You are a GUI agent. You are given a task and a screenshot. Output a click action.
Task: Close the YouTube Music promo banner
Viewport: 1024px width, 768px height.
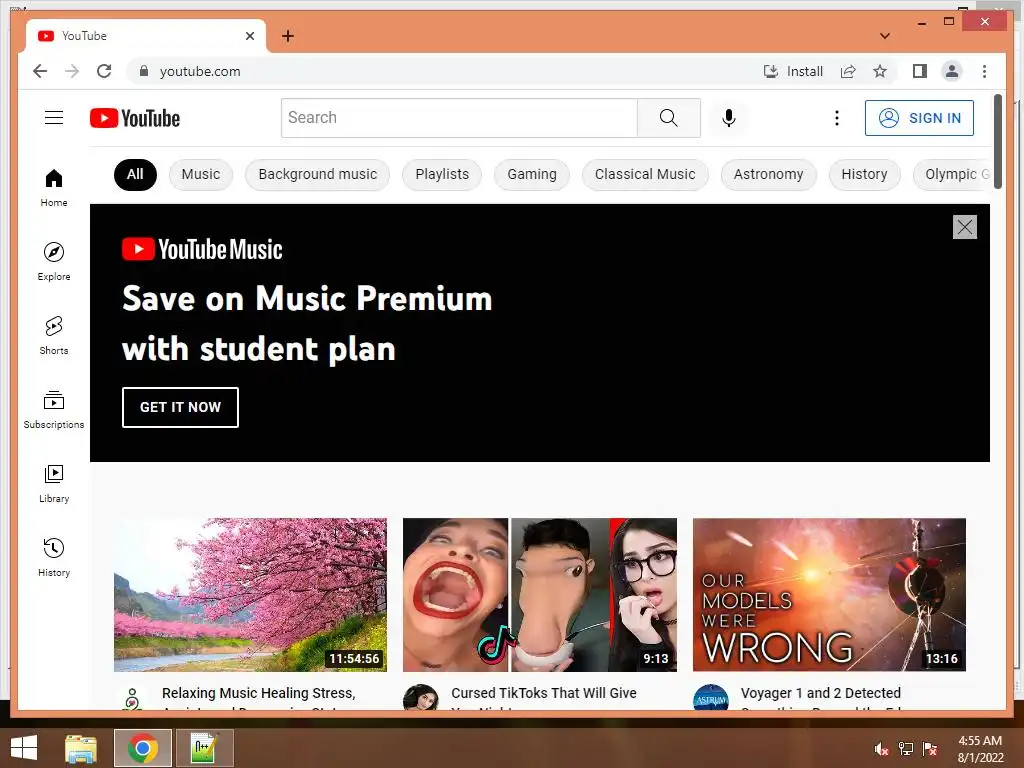(965, 227)
